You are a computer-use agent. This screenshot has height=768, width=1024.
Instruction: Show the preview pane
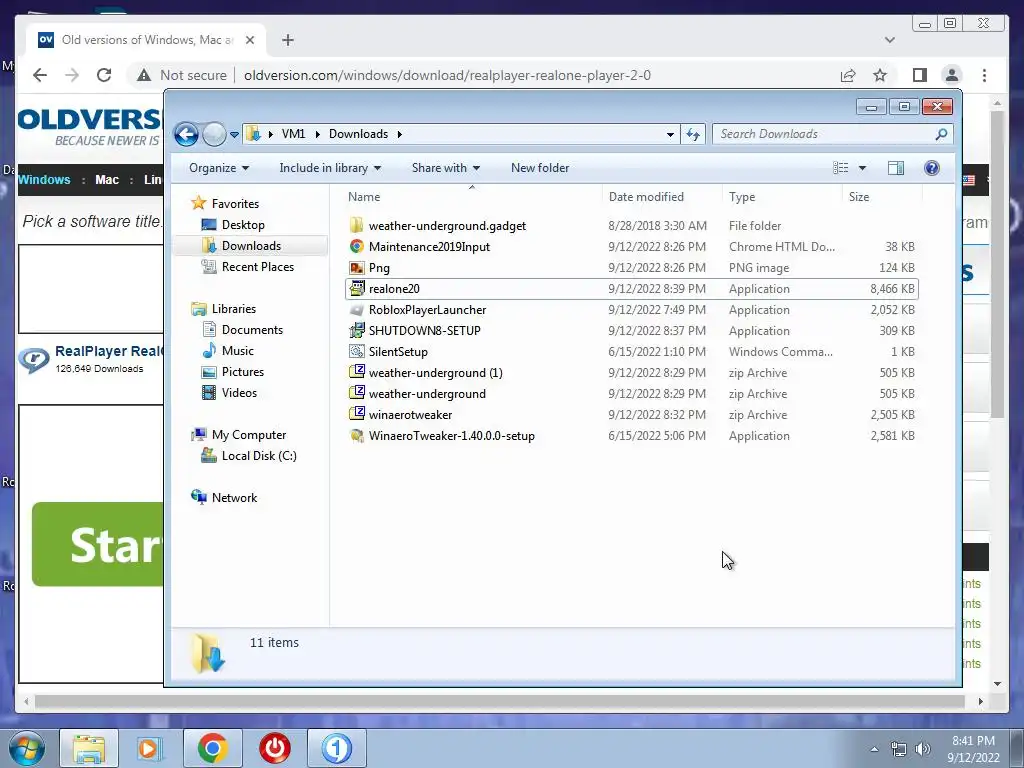click(895, 168)
